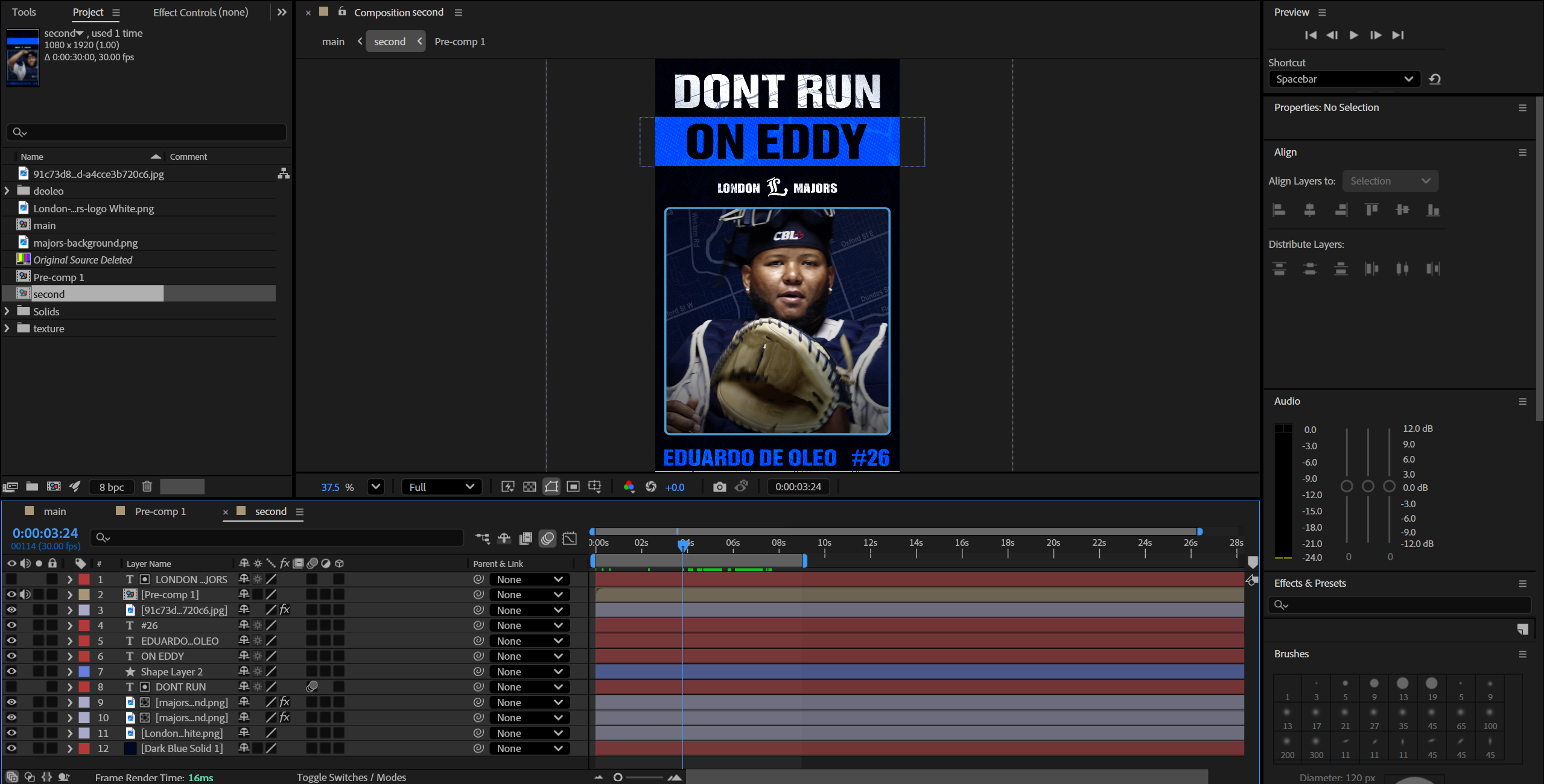Click the Tools panel tab

24,12
